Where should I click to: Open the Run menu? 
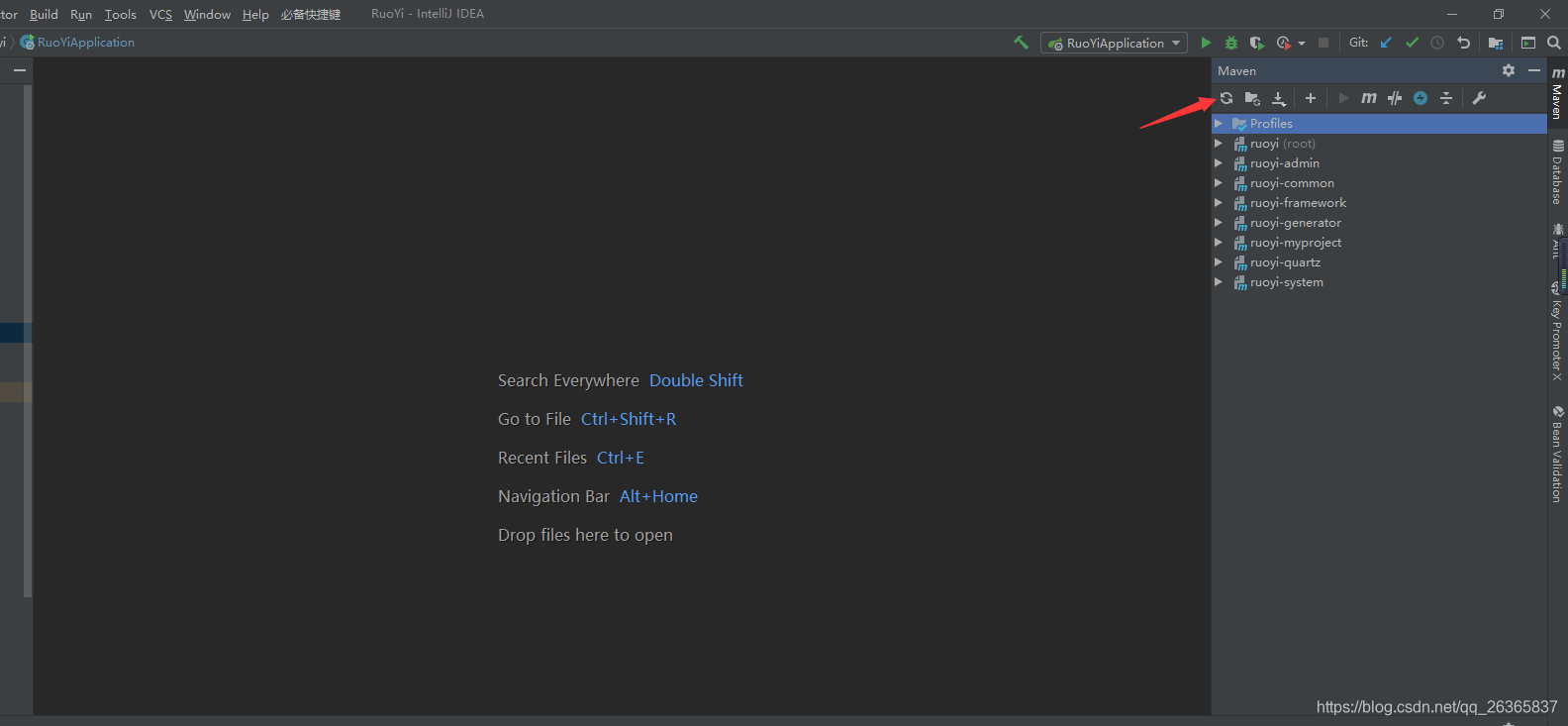(x=81, y=14)
